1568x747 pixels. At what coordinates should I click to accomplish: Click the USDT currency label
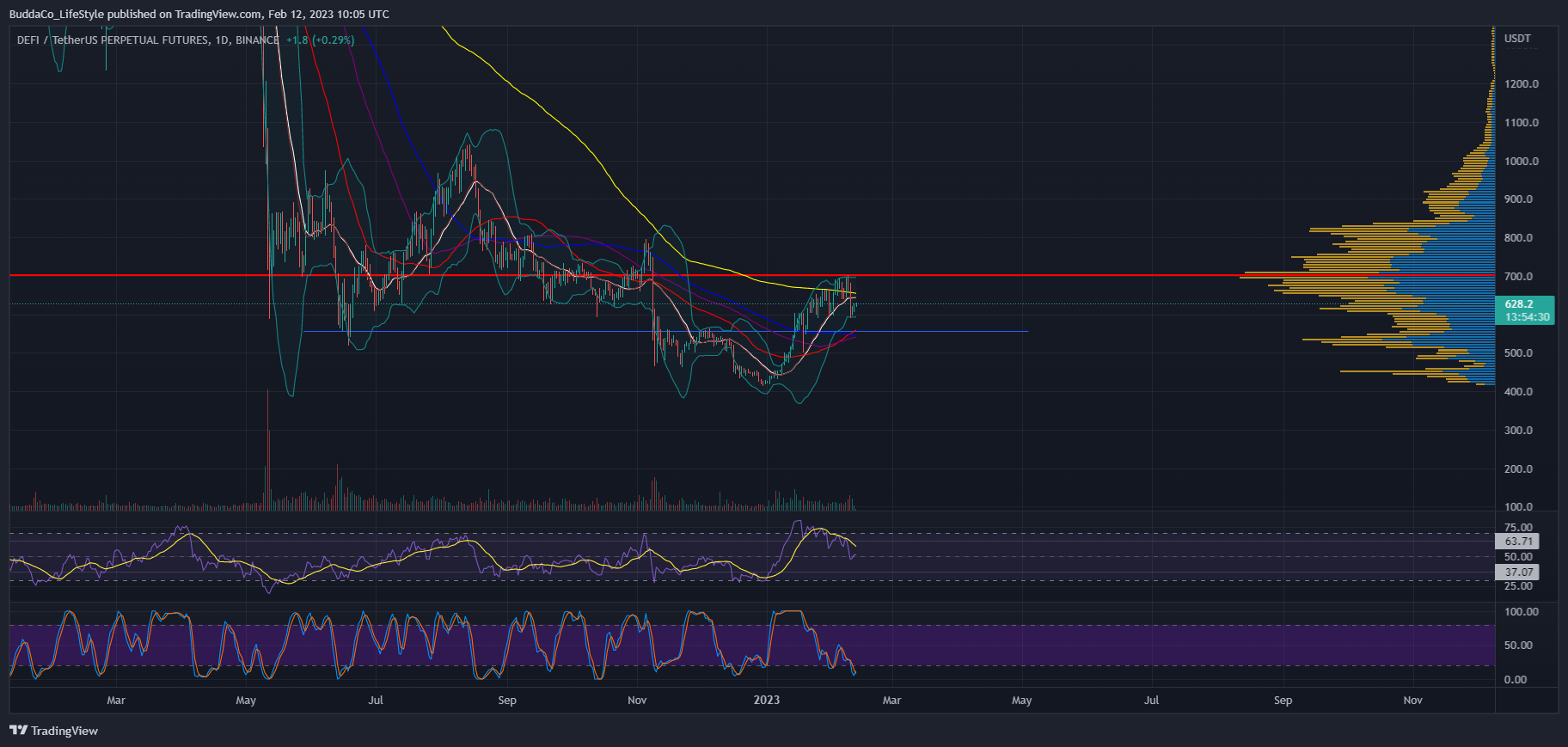click(1517, 38)
